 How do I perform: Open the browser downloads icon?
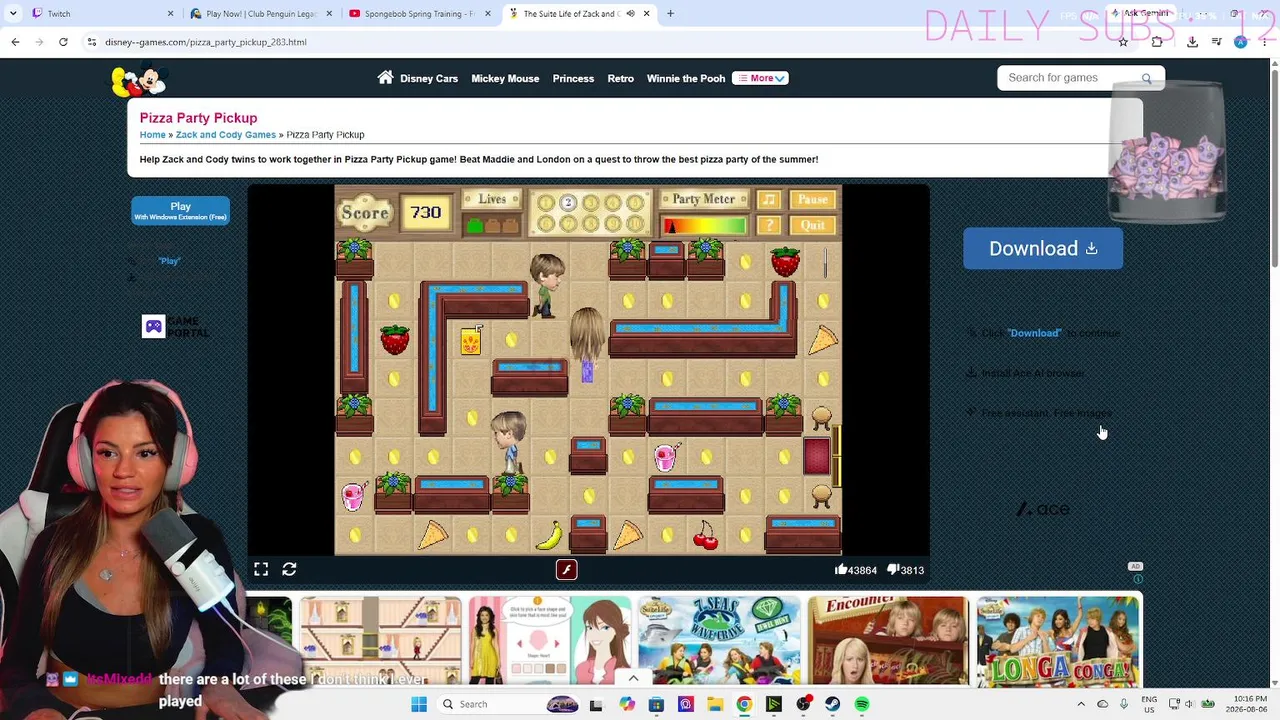(x=1192, y=42)
